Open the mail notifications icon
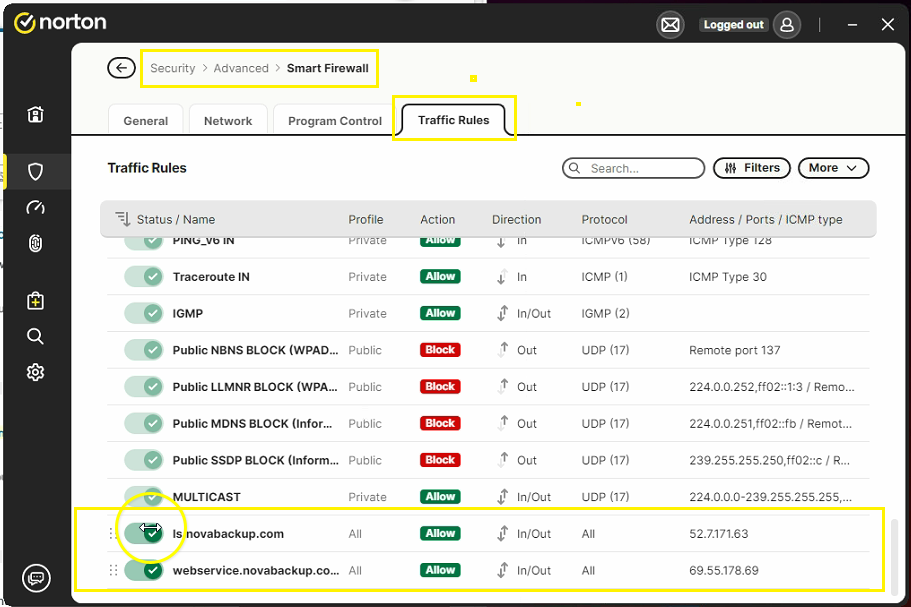 click(x=670, y=25)
